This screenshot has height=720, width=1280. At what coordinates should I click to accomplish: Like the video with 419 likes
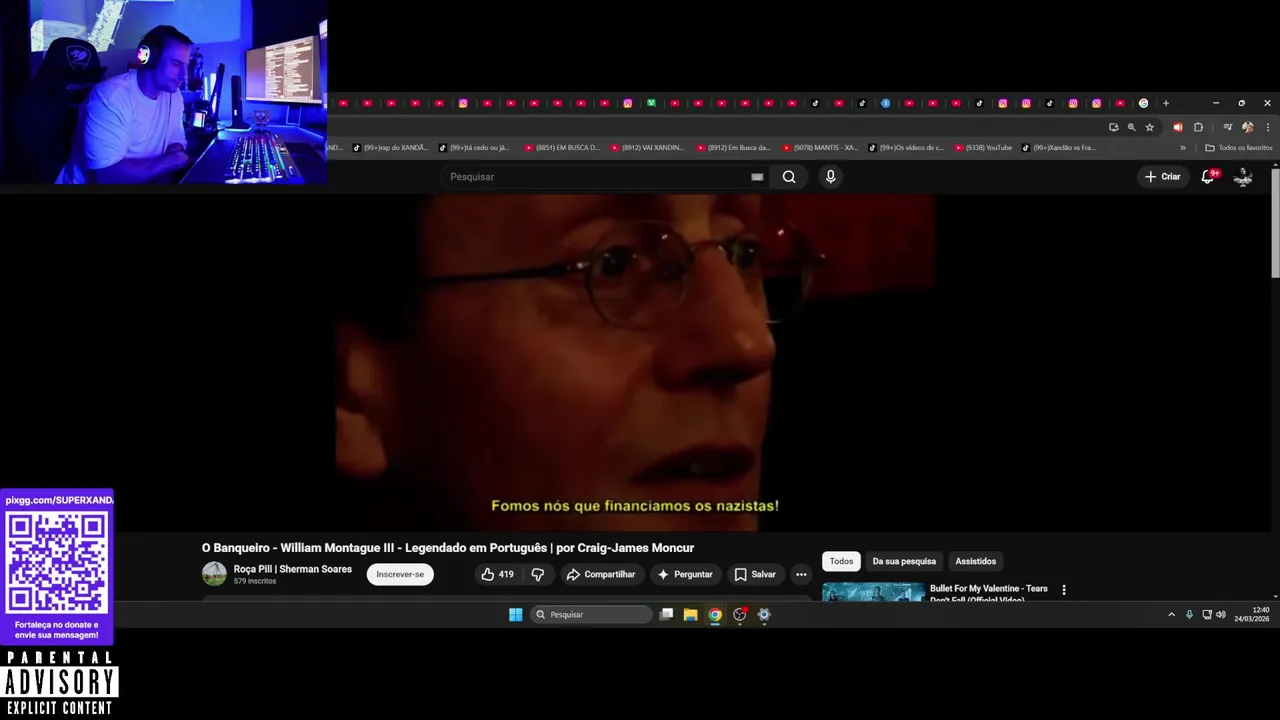[497, 574]
